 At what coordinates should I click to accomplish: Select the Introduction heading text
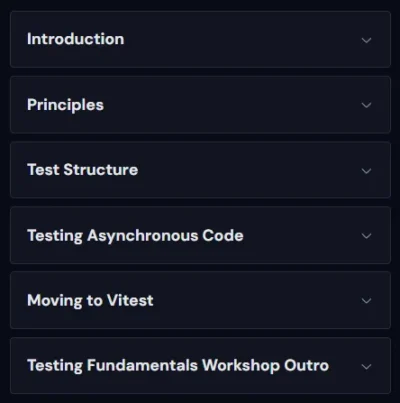click(x=76, y=39)
